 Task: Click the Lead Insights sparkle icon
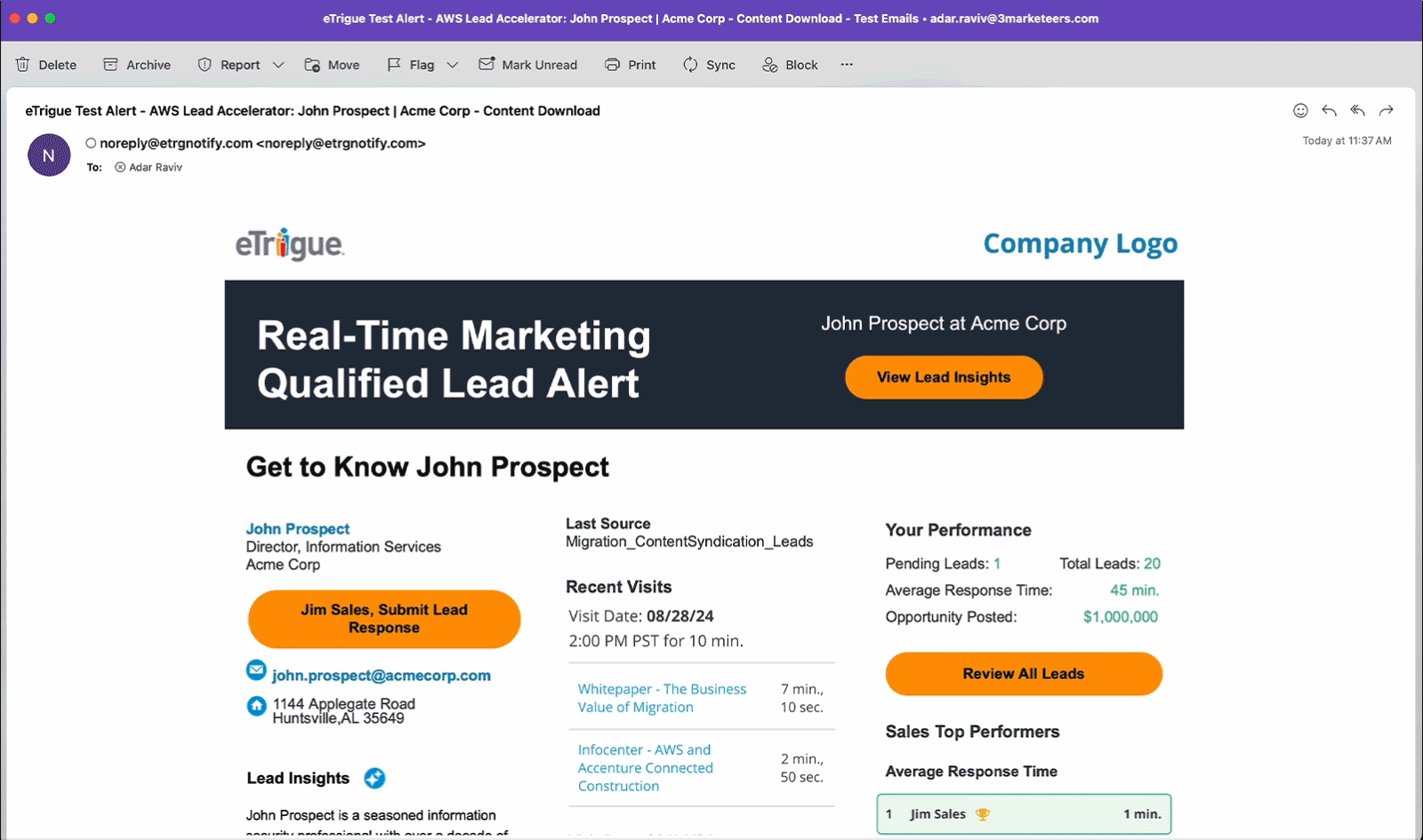[374, 779]
